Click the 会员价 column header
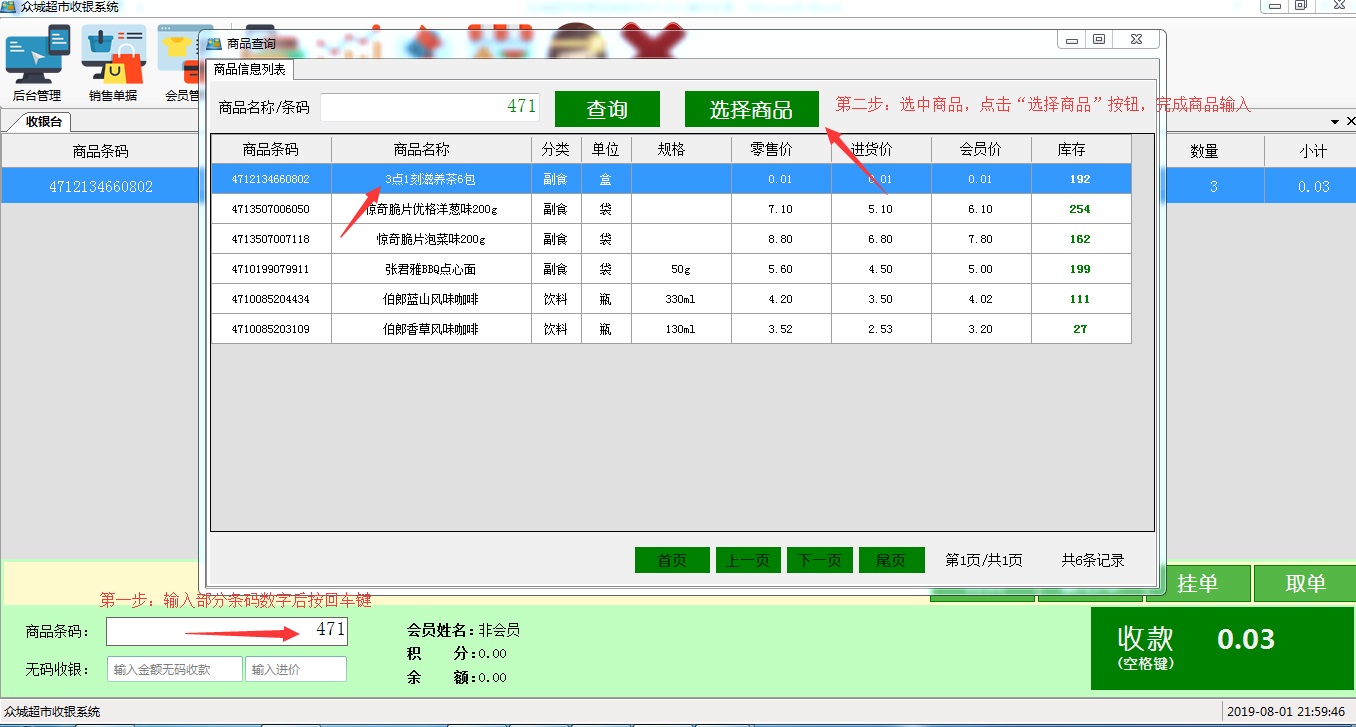The height and width of the screenshot is (727, 1356). (x=981, y=149)
